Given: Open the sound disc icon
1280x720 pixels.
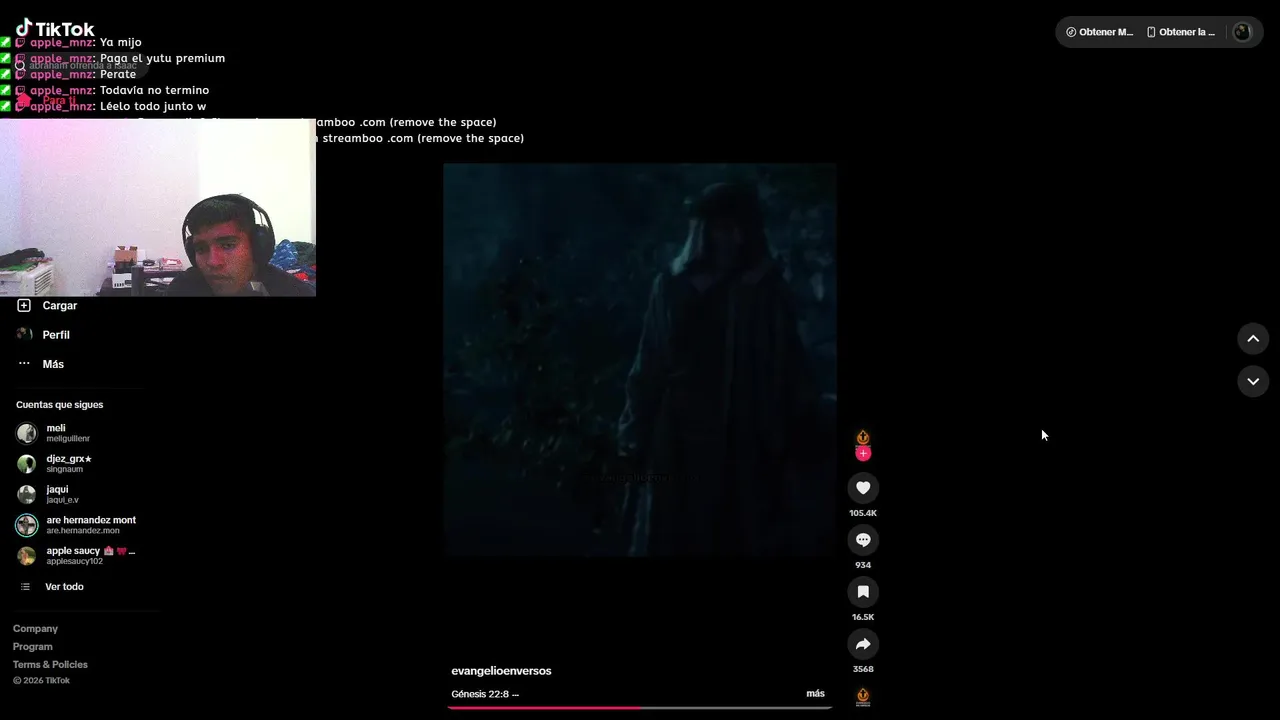Looking at the screenshot, I should pyautogui.click(x=863, y=697).
